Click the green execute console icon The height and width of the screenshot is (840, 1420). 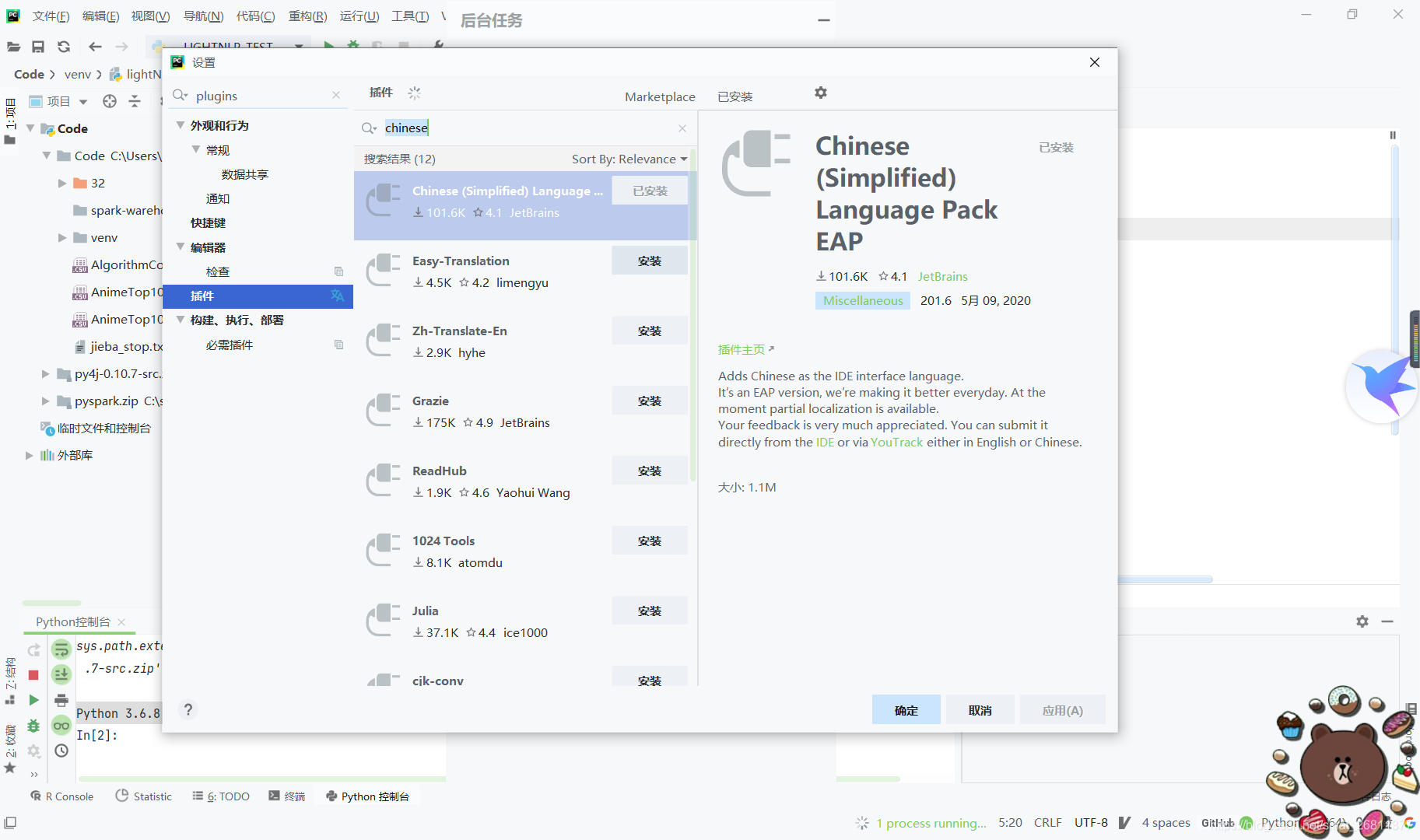33,700
